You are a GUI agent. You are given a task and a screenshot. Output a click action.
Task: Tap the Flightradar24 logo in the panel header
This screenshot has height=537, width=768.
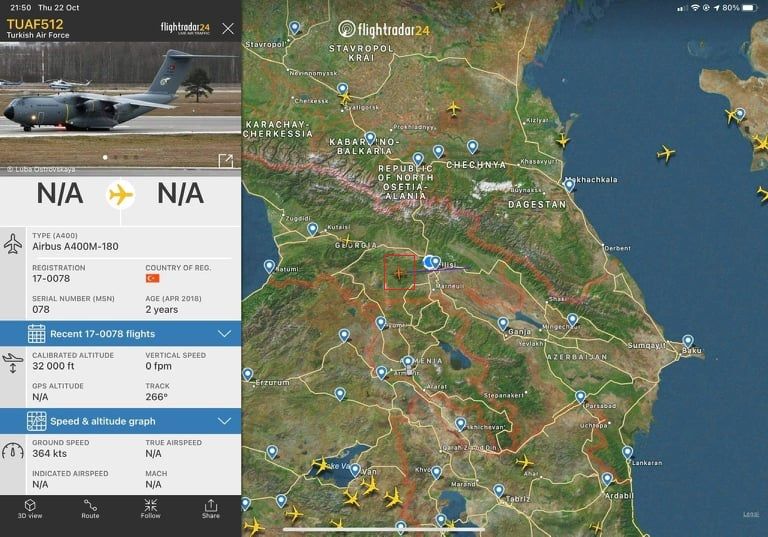pyautogui.click(x=185, y=28)
